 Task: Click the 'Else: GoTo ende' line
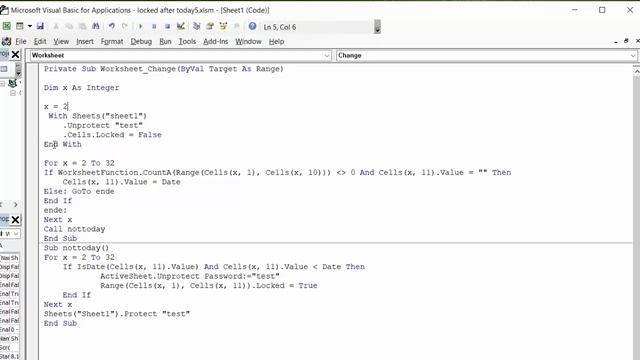79,191
